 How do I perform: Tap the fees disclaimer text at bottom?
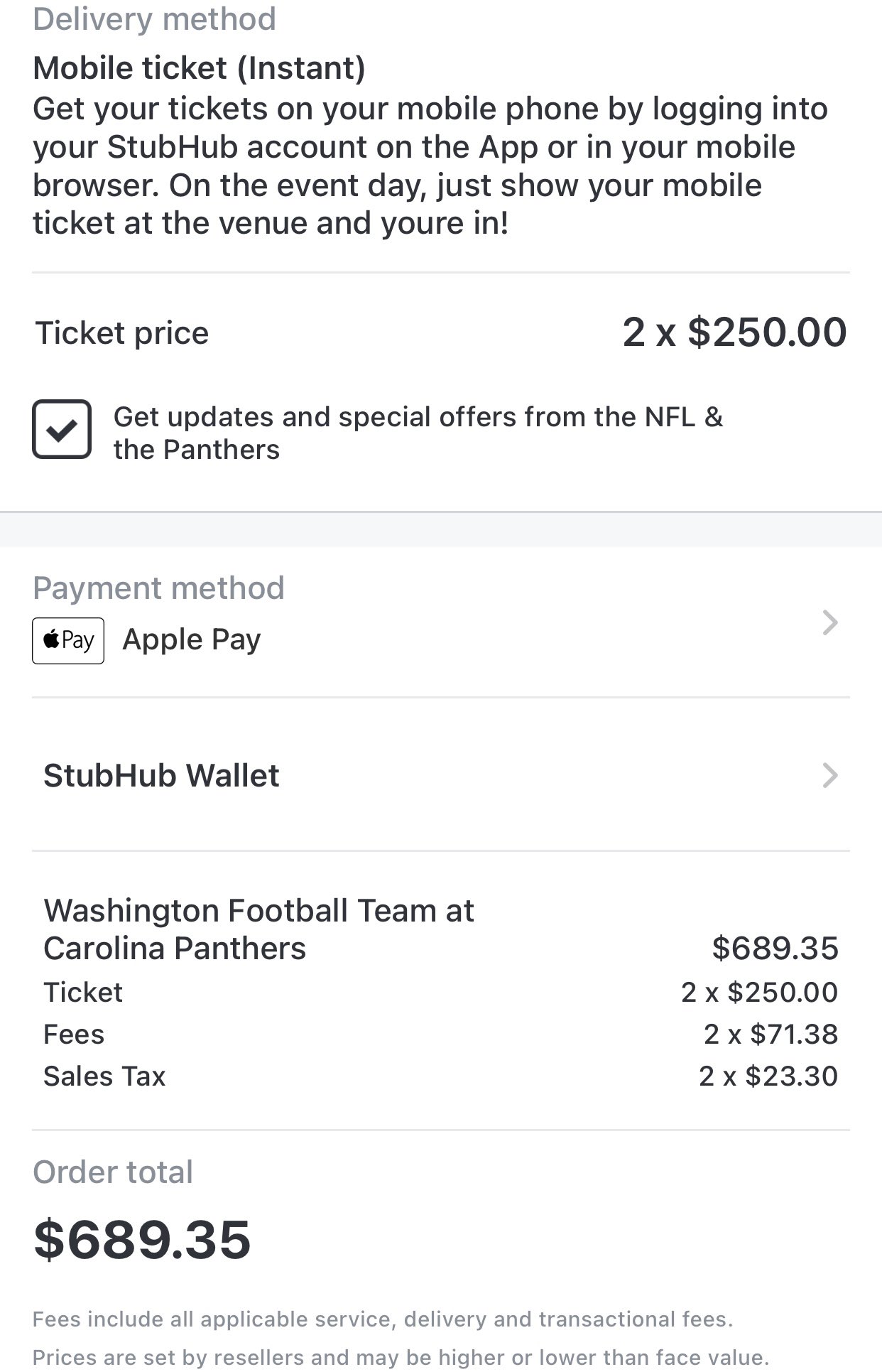coord(383,1319)
